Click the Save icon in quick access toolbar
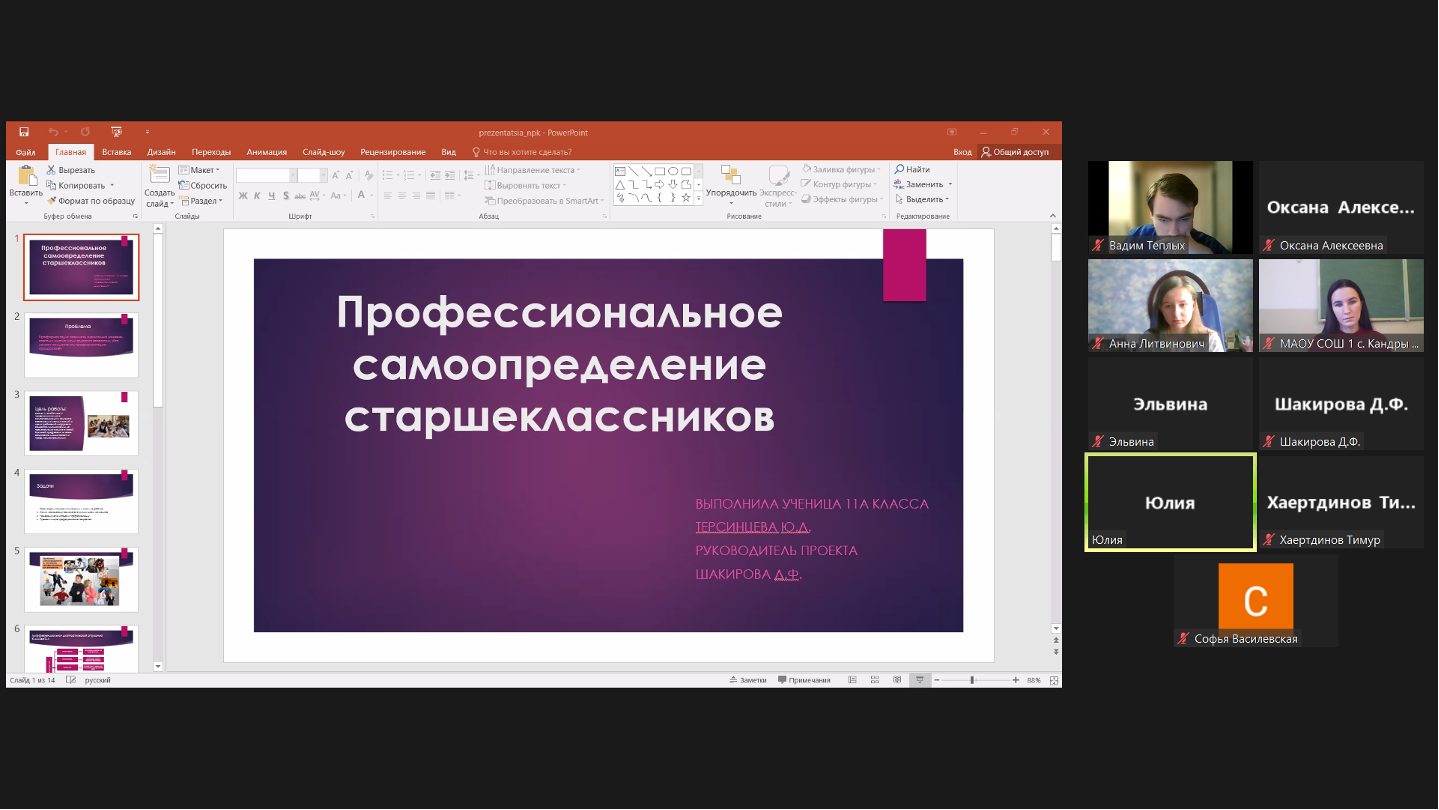Screen dimensions: 1439x810 coord(24,132)
